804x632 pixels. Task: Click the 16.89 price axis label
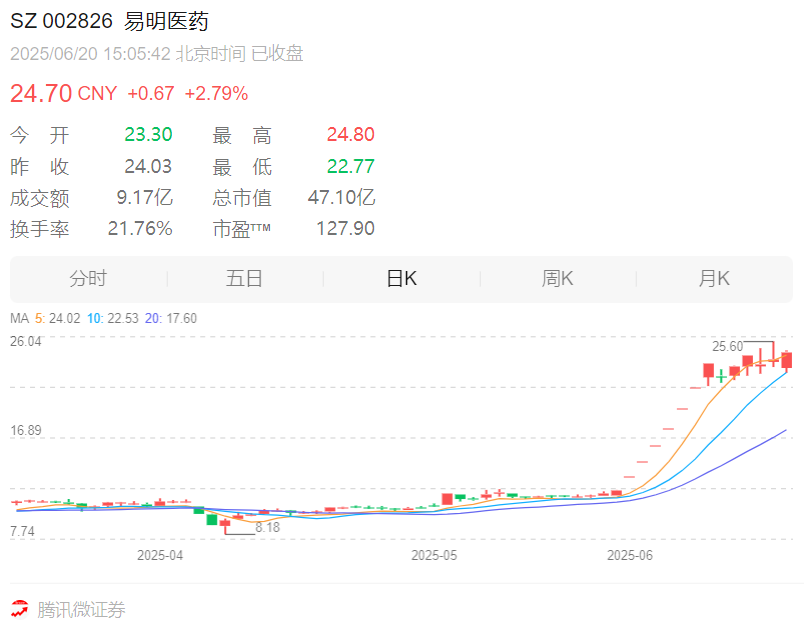pos(26,431)
